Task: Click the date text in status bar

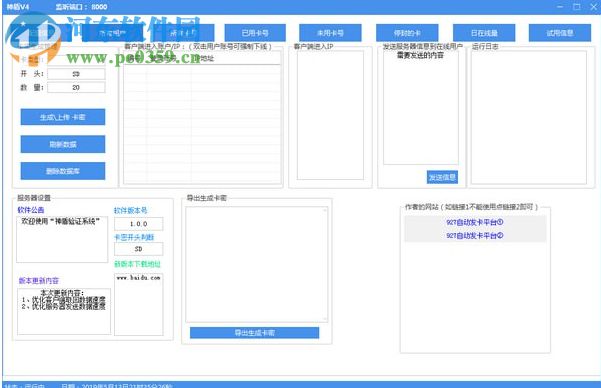Action: tap(117, 385)
